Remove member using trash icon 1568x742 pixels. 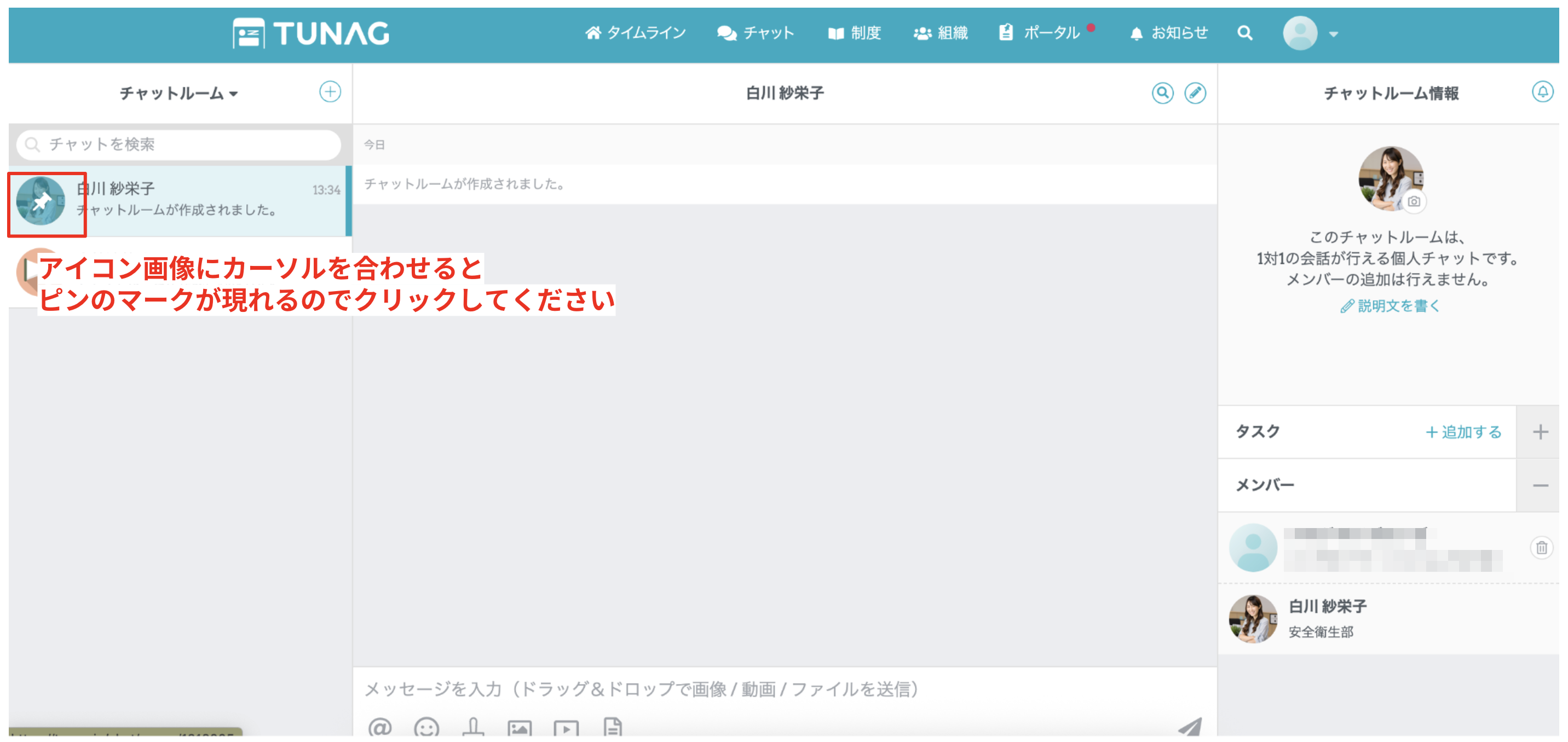[x=1541, y=547]
